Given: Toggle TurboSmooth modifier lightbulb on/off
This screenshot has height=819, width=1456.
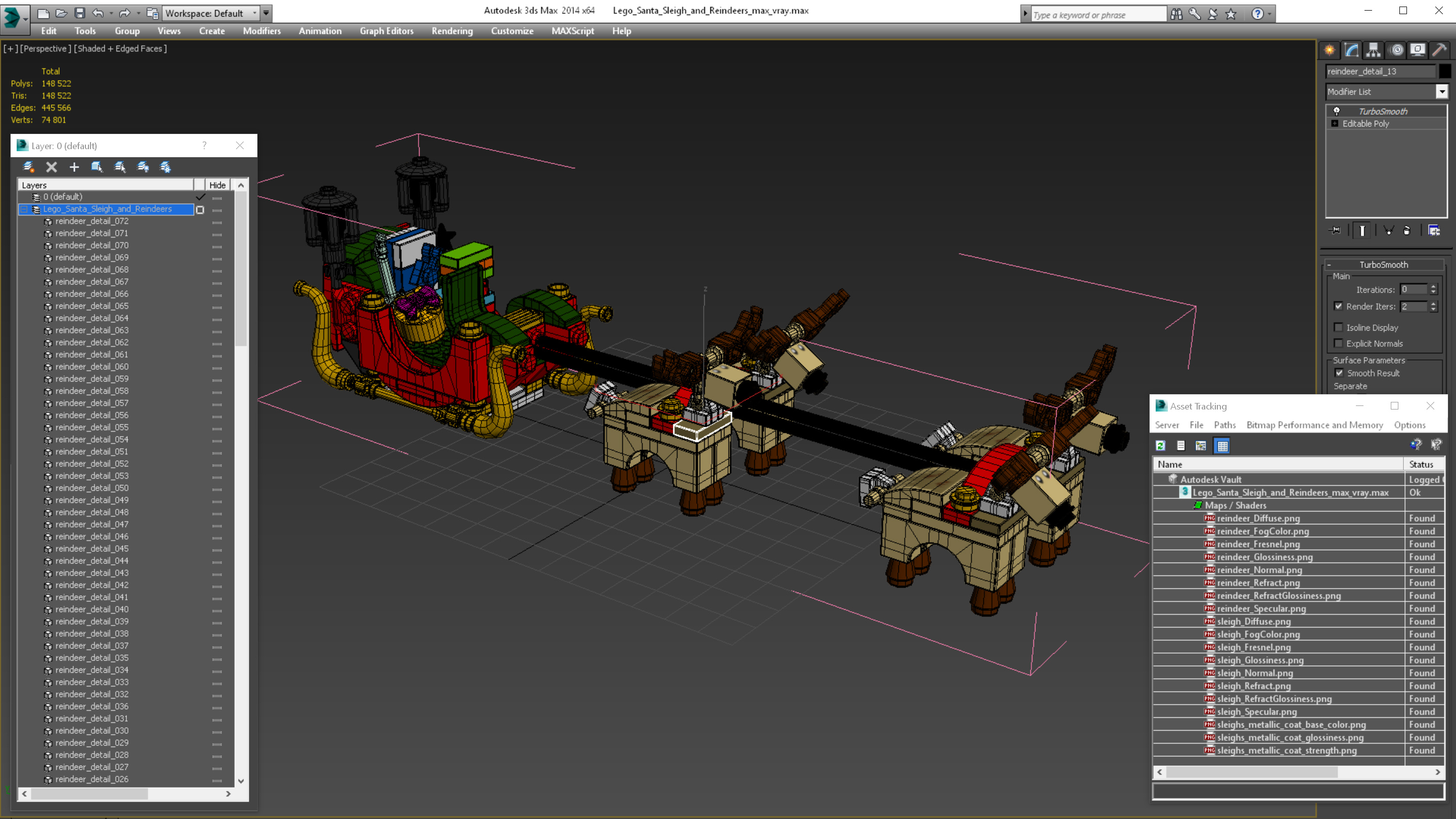Looking at the screenshot, I should coord(1337,111).
